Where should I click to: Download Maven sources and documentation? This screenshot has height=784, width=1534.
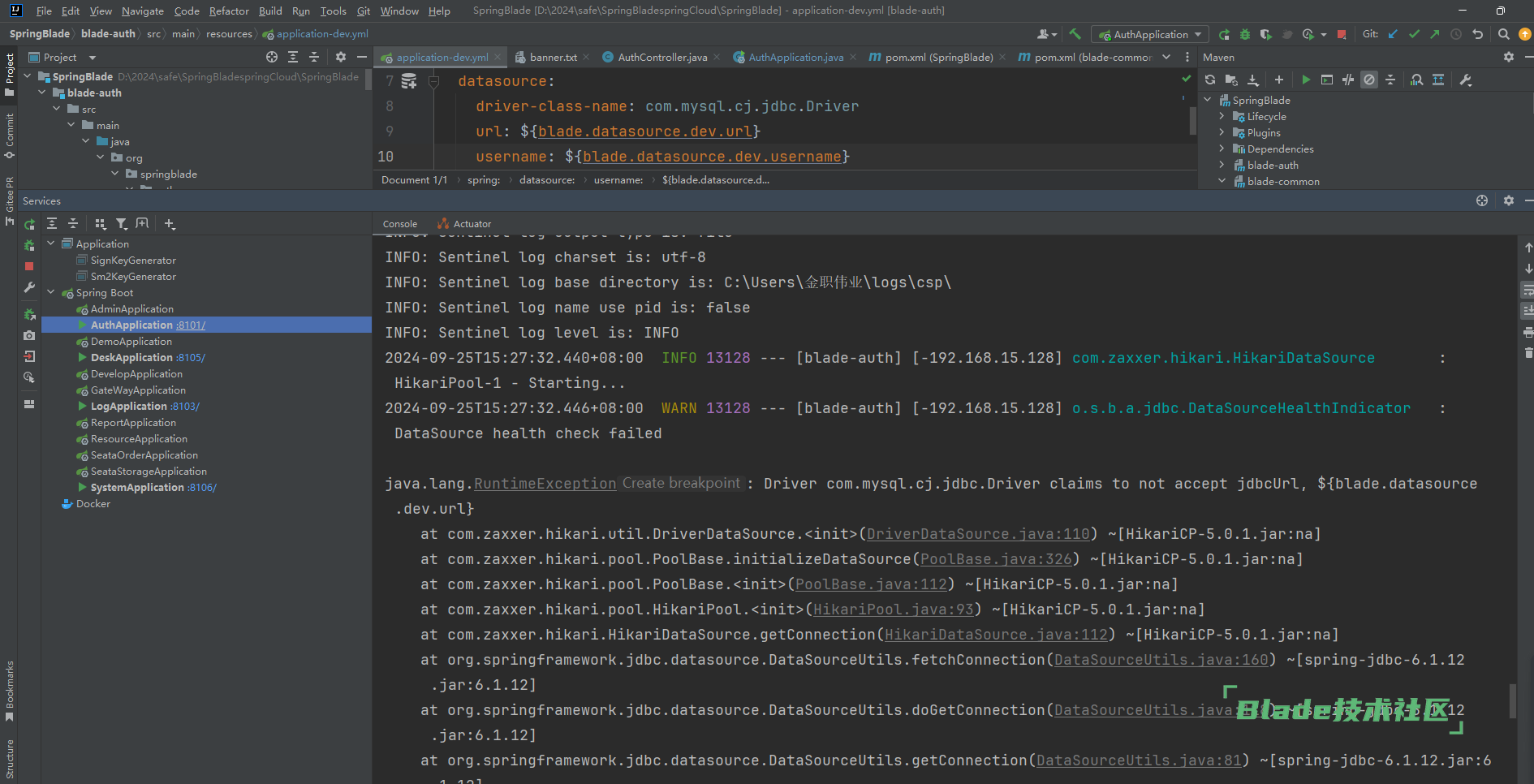[x=1253, y=80]
